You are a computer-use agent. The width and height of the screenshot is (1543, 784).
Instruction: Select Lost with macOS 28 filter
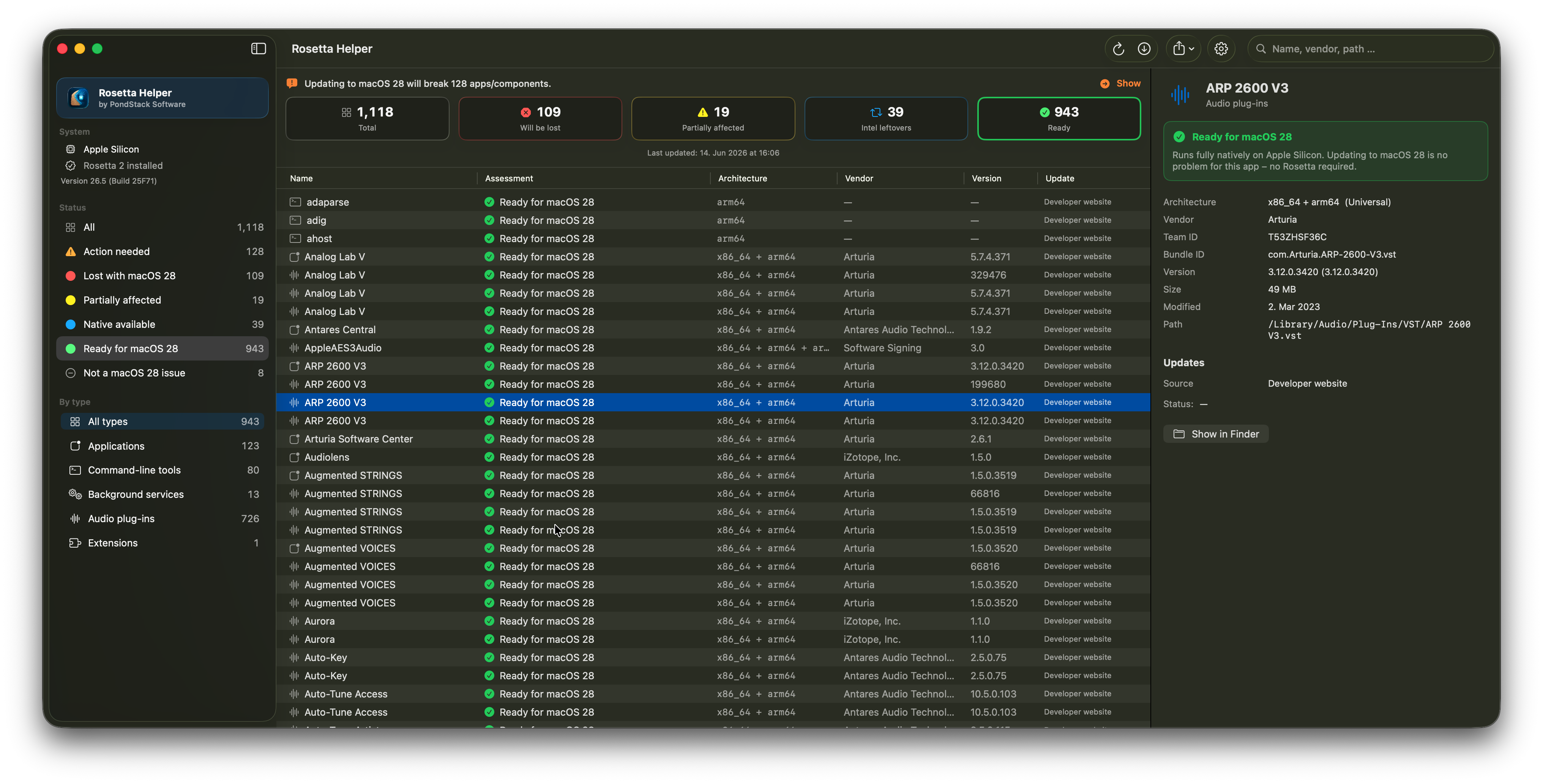tap(163, 275)
